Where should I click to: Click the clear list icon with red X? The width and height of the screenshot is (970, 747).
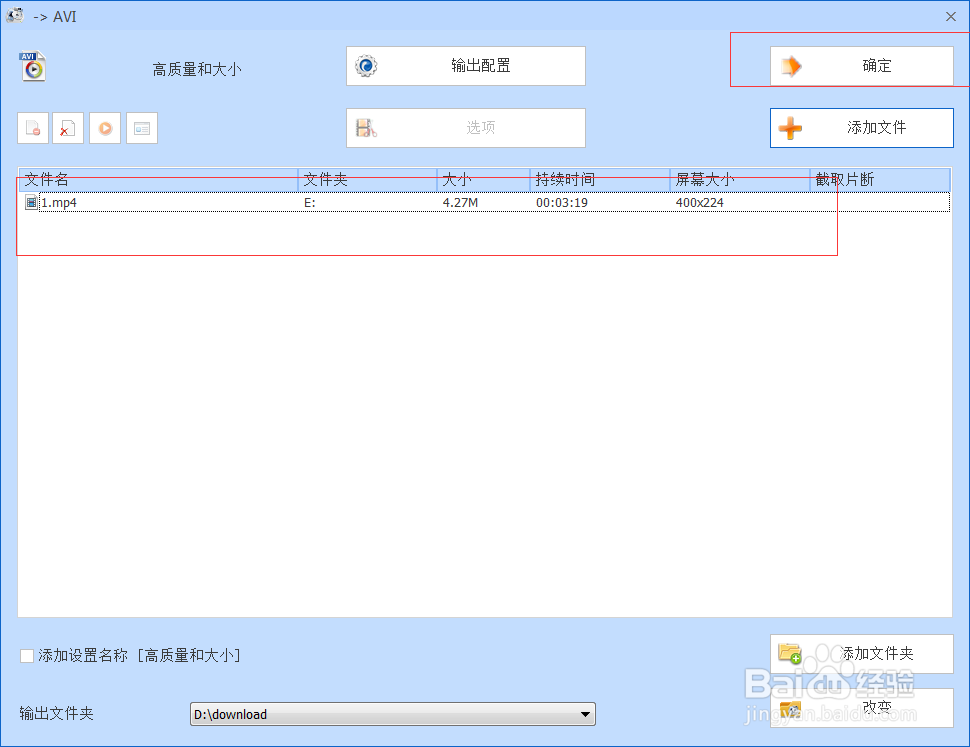click(67, 128)
